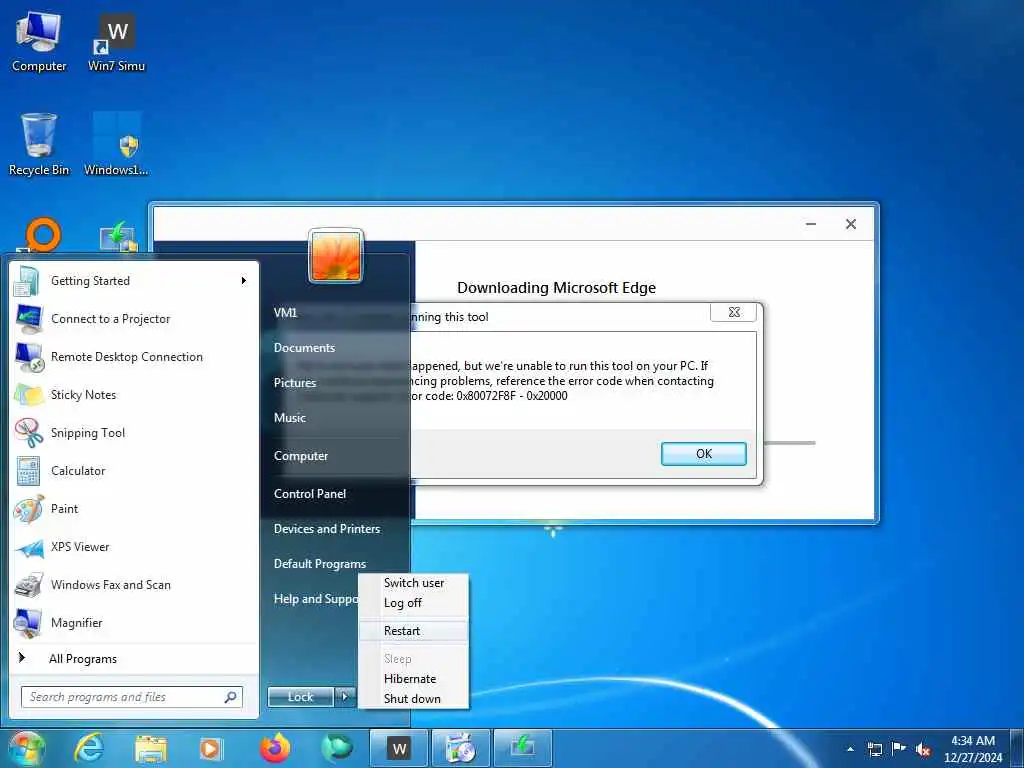Screen dimensions: 1024x768
Task: Close the error dialog with X
Action: click(x=733, y=312)
